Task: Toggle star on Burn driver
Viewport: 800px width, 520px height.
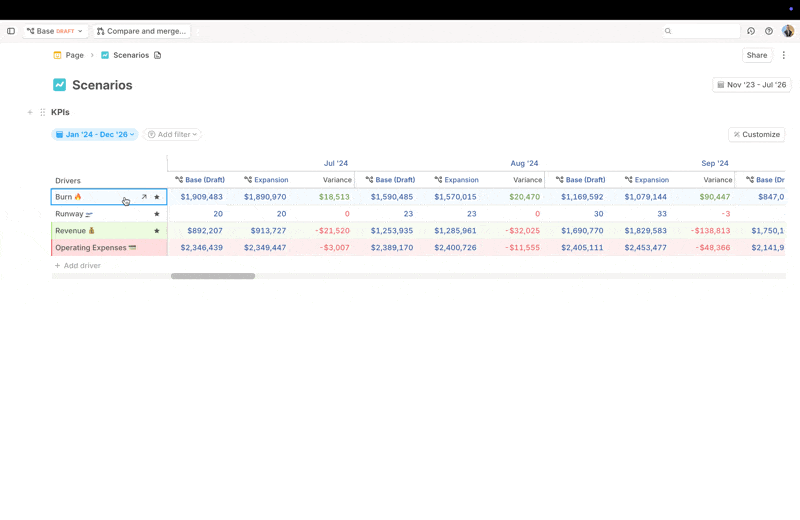Action: coord(157,197)
